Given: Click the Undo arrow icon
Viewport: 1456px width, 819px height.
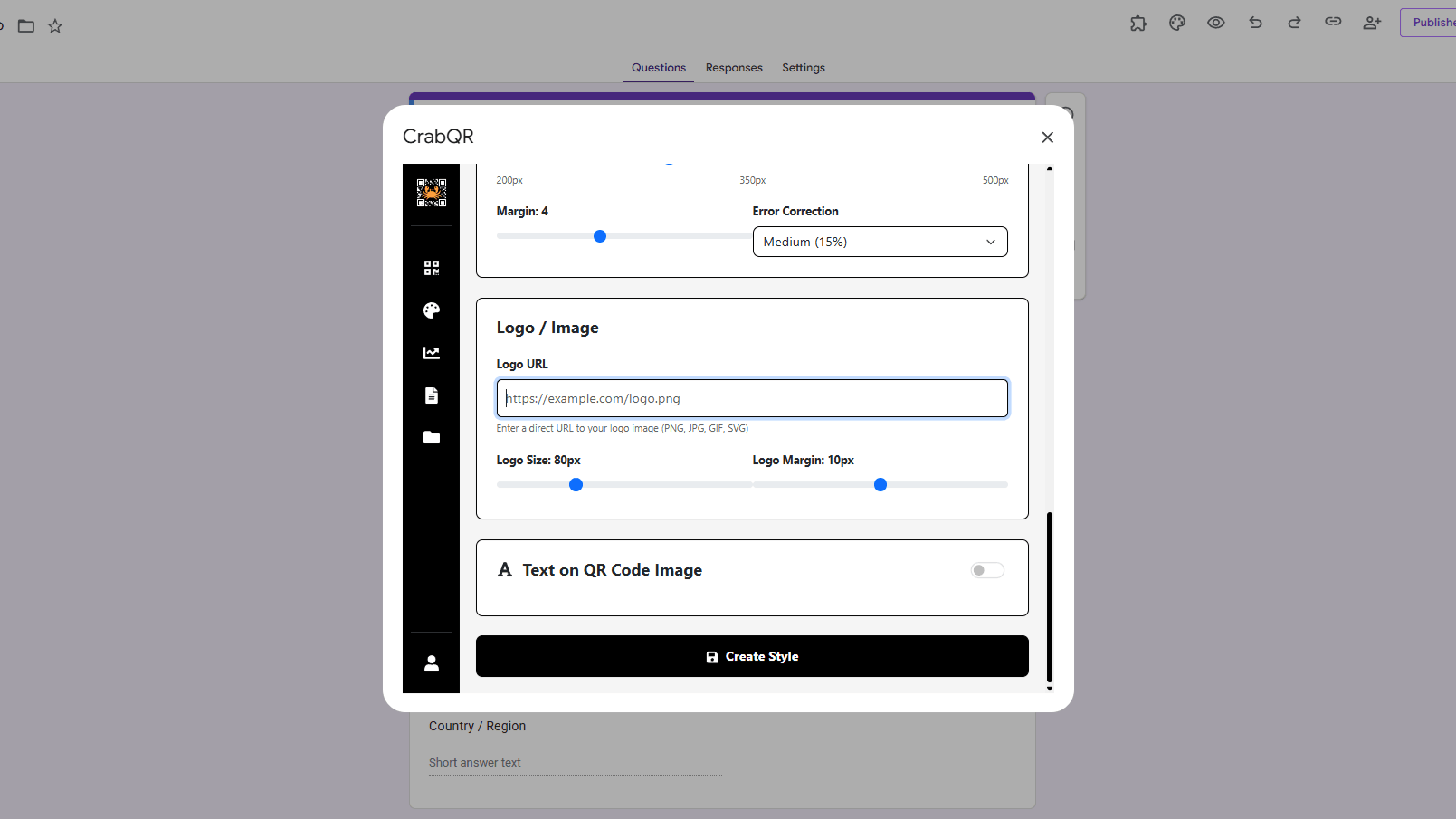Looking at the screenshot, I should [1255, 23].
